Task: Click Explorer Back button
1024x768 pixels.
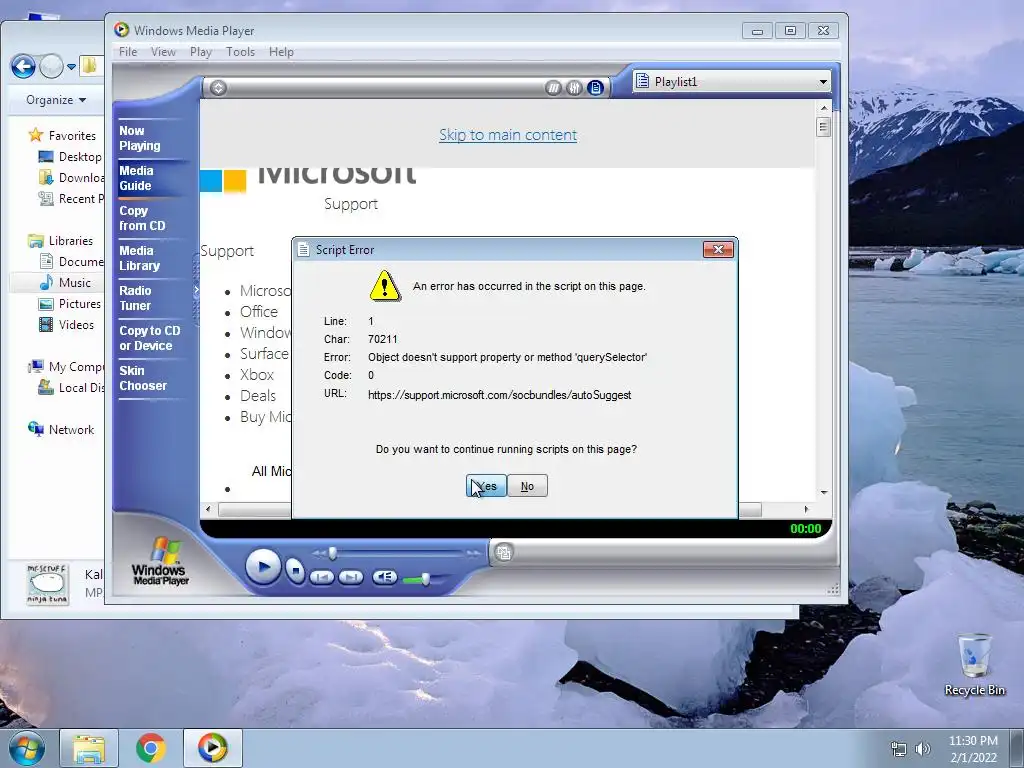Action: (23, 66)
